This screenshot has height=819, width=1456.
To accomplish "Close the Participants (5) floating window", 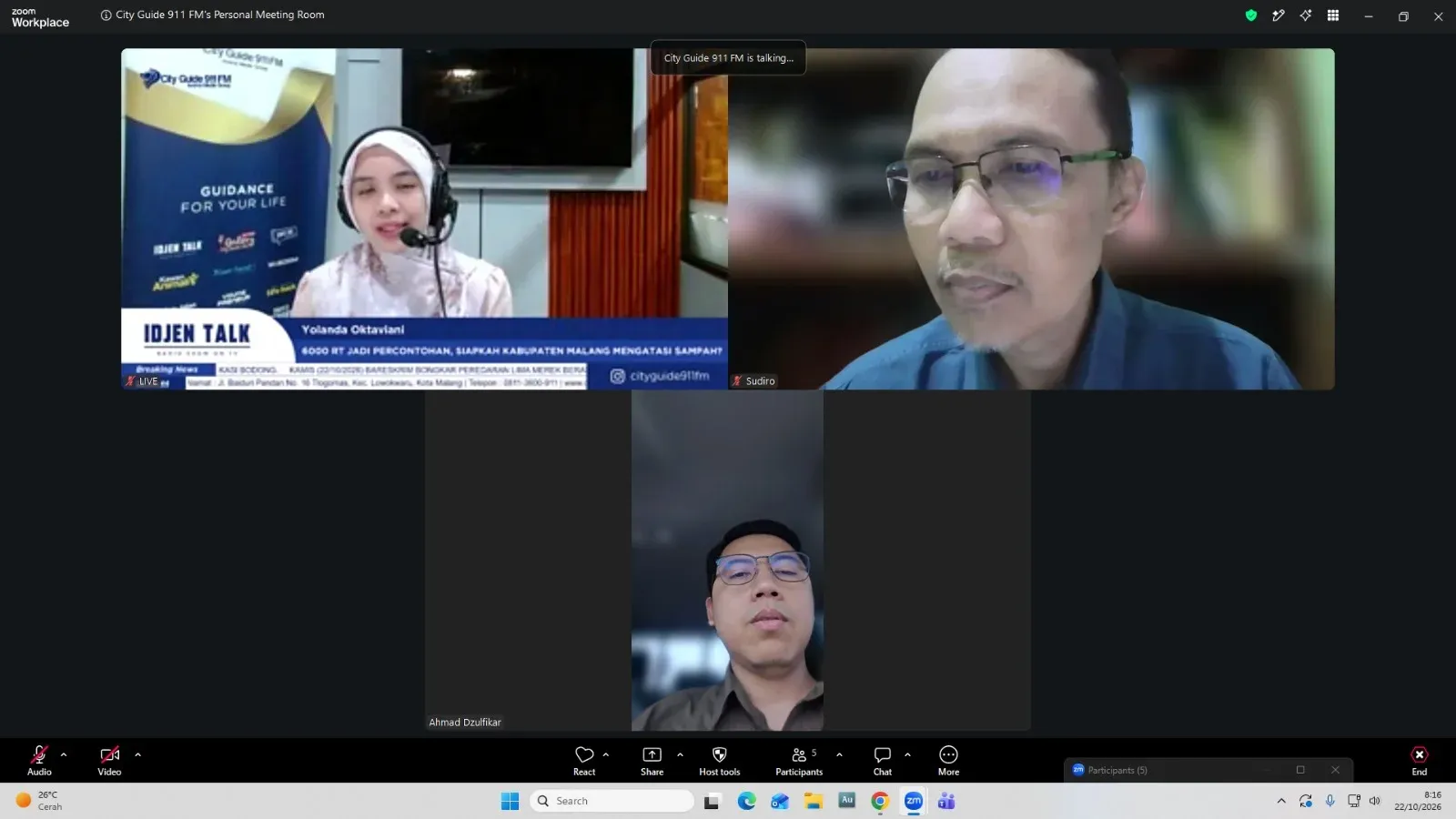I will pos(1335,770).
